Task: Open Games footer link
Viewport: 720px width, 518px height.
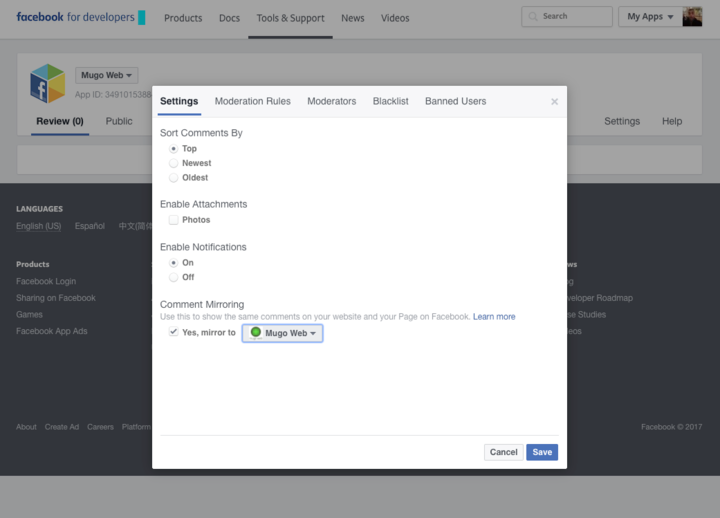Action: [29, 315]
